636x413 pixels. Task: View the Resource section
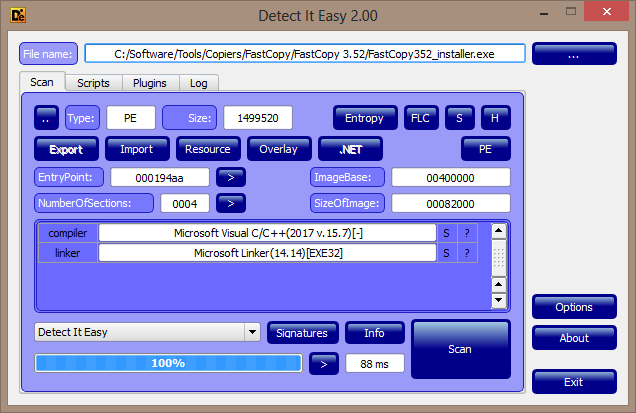pos(208,149)
